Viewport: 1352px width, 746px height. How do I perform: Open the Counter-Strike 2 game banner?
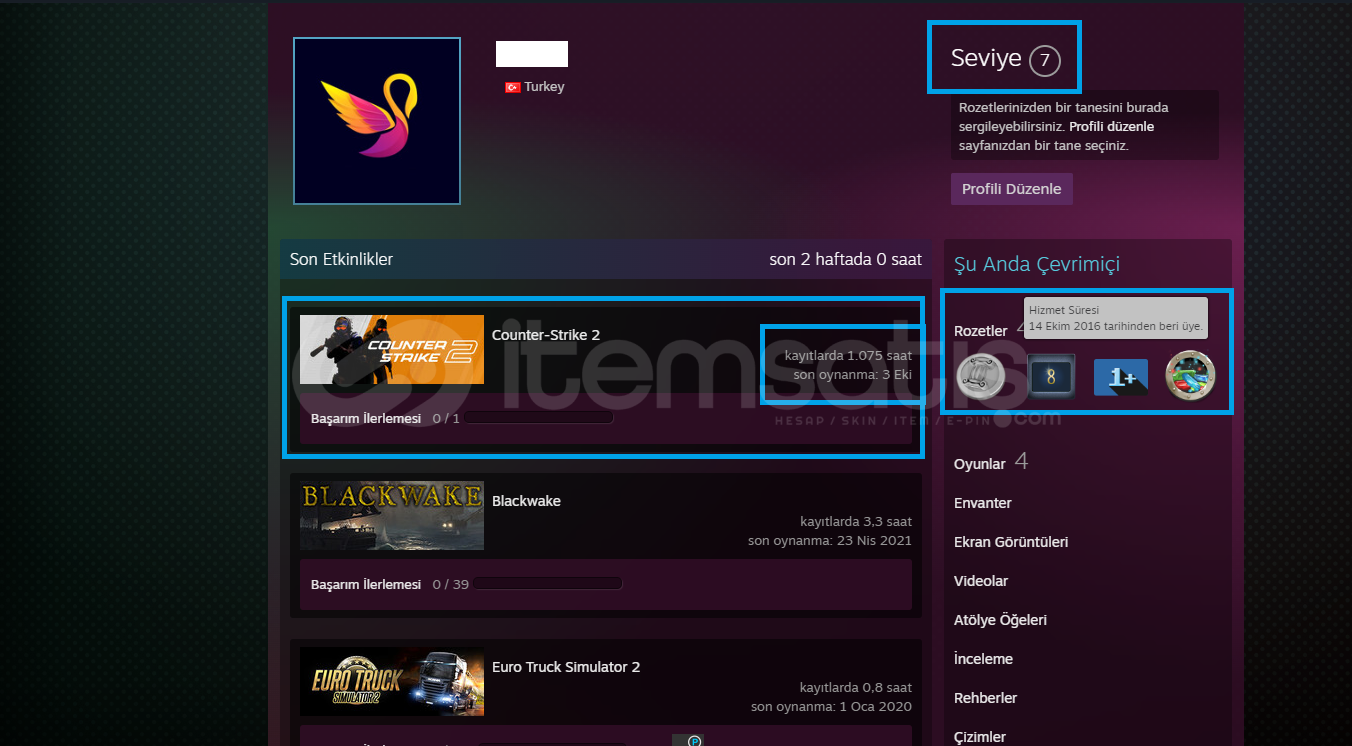click(392, 350)
